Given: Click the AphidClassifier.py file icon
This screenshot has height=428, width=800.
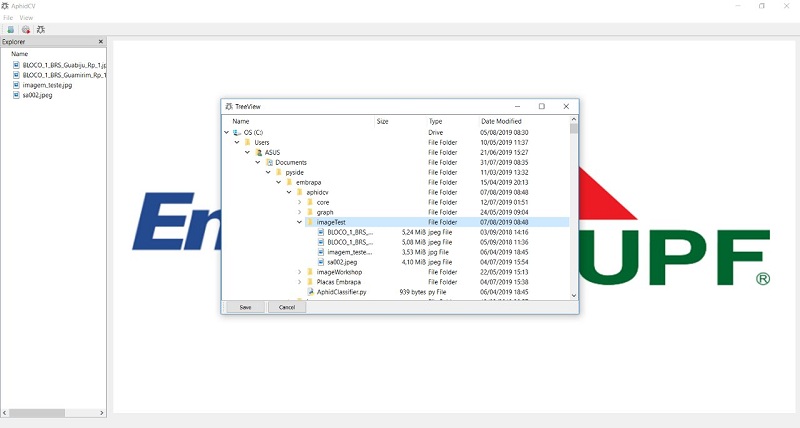Looking at the screenshot, I should [310, 292].
